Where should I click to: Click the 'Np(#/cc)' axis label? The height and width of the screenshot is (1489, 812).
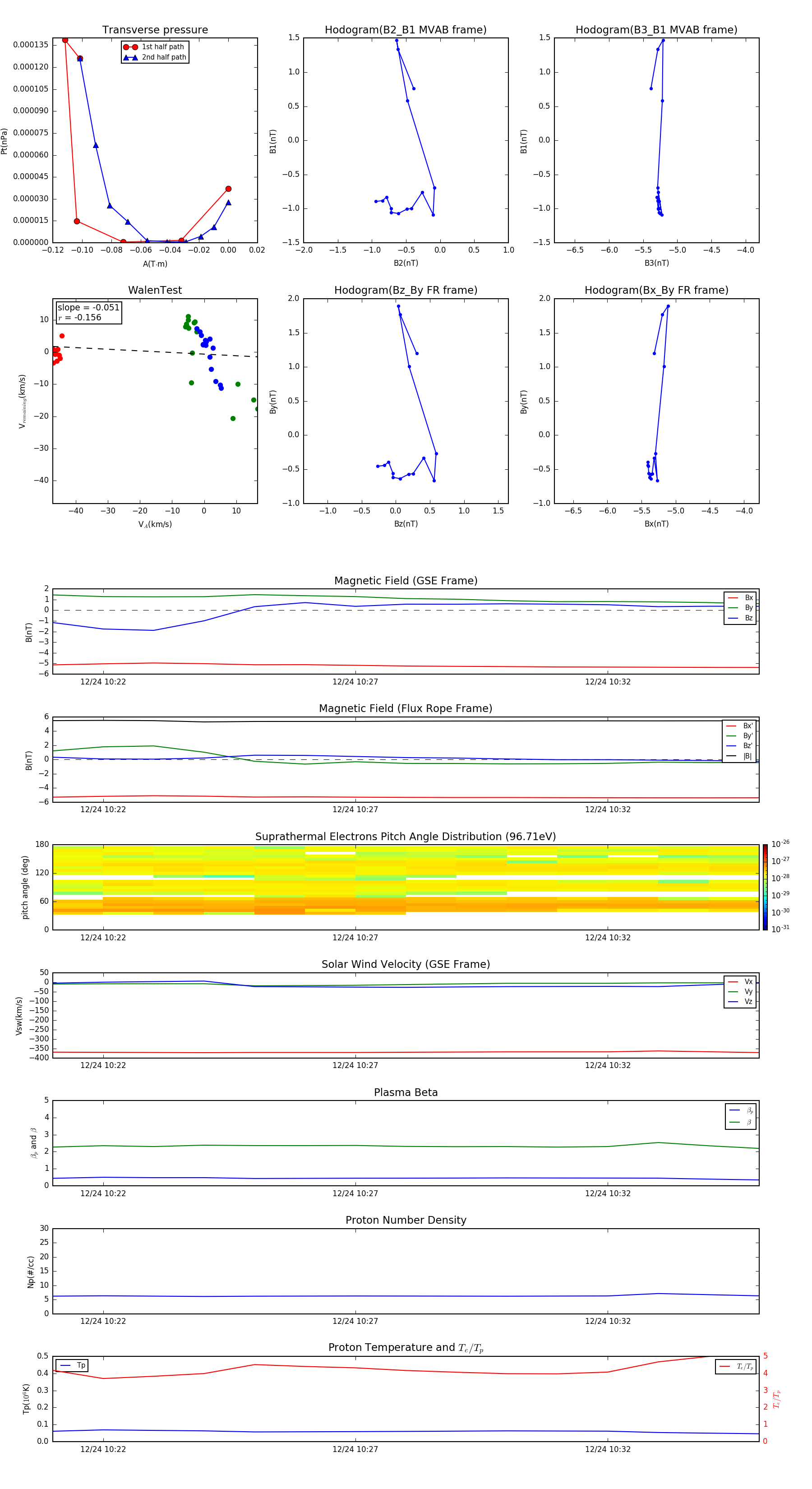pos(31,1272)
